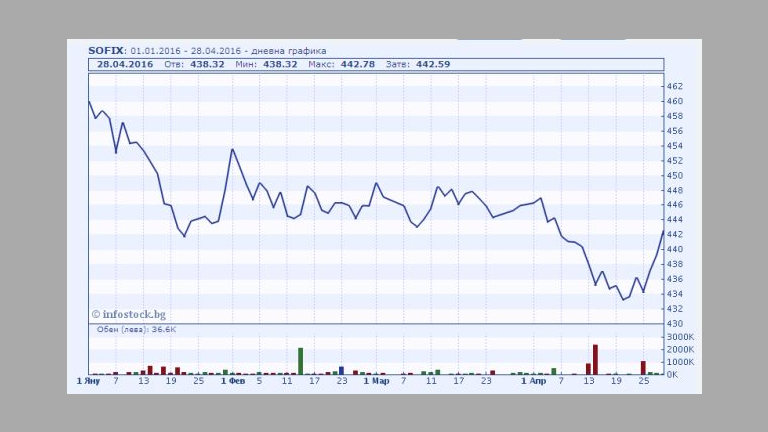Select the 28.04.2016 date in header

pyautogui.click(x=123, y=64)
